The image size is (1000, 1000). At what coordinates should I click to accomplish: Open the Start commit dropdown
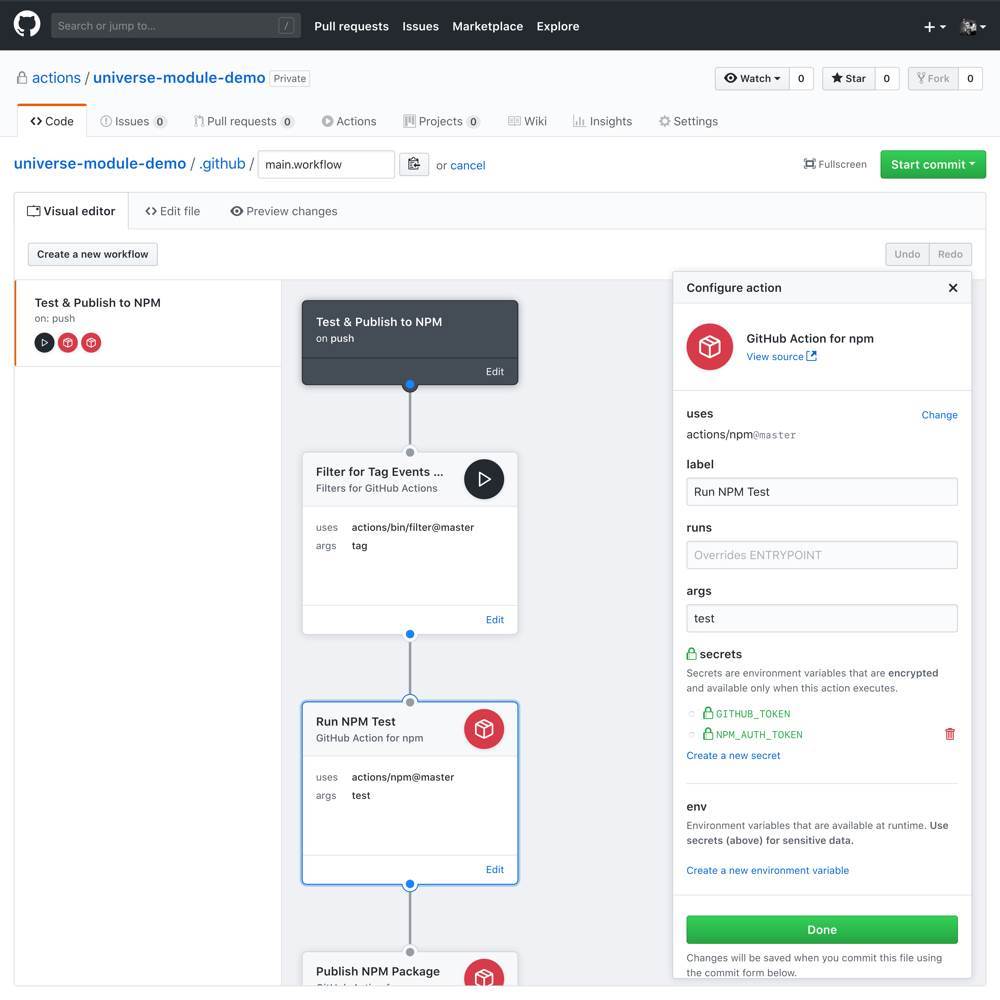(x=932, y=164)
